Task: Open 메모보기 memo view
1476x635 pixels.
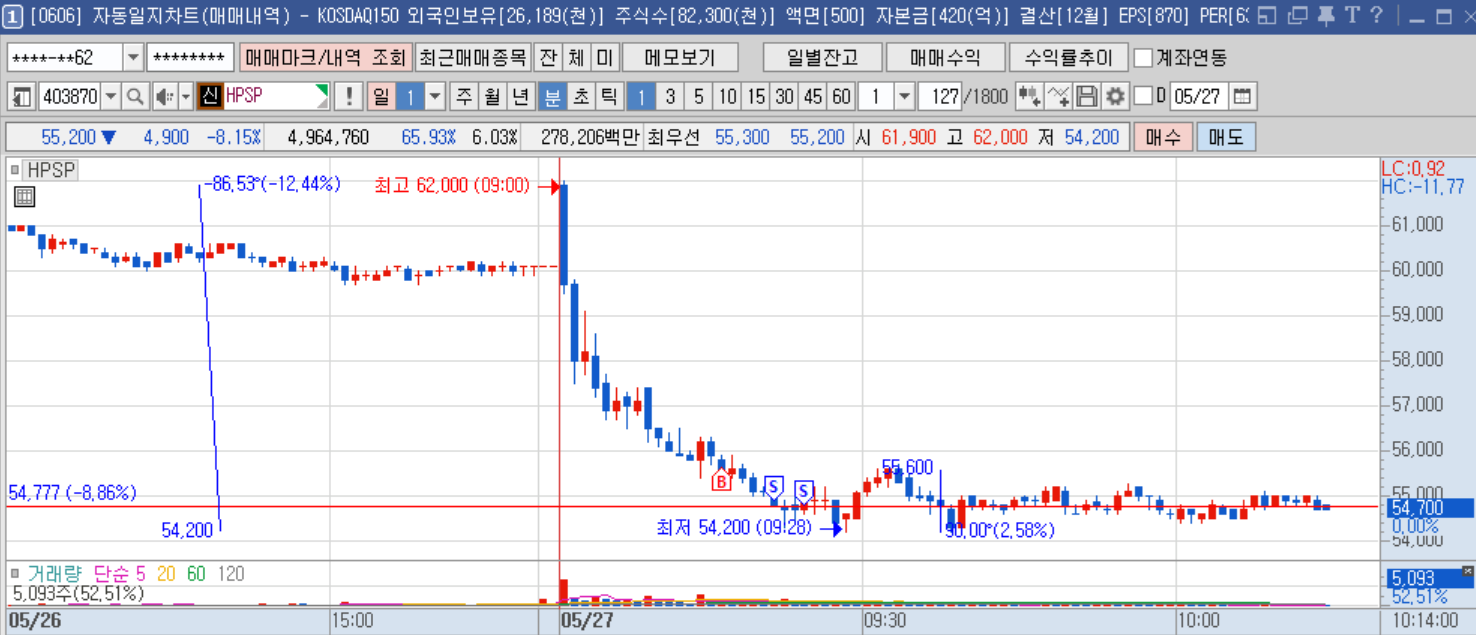Action: (680, 58)
